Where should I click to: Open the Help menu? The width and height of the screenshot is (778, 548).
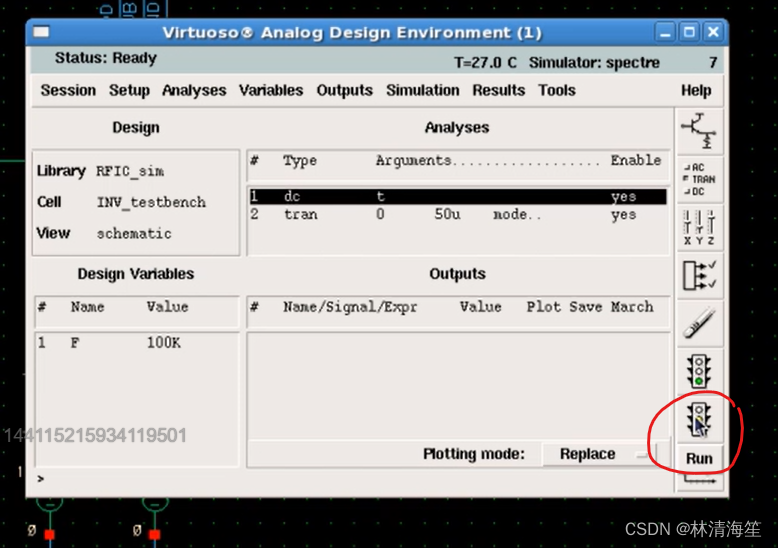[x=696, y=90]
